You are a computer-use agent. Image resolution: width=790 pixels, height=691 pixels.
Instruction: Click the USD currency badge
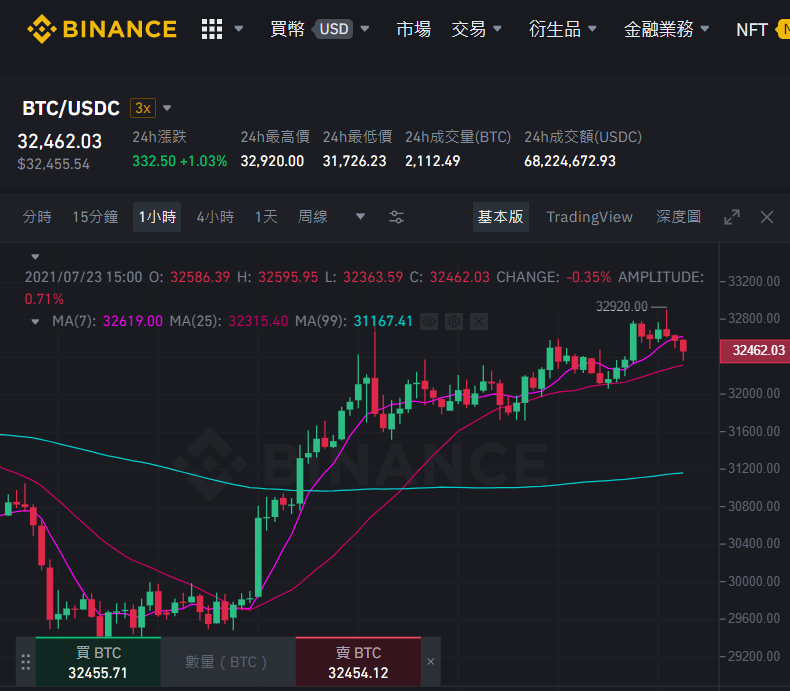[334, 29]
